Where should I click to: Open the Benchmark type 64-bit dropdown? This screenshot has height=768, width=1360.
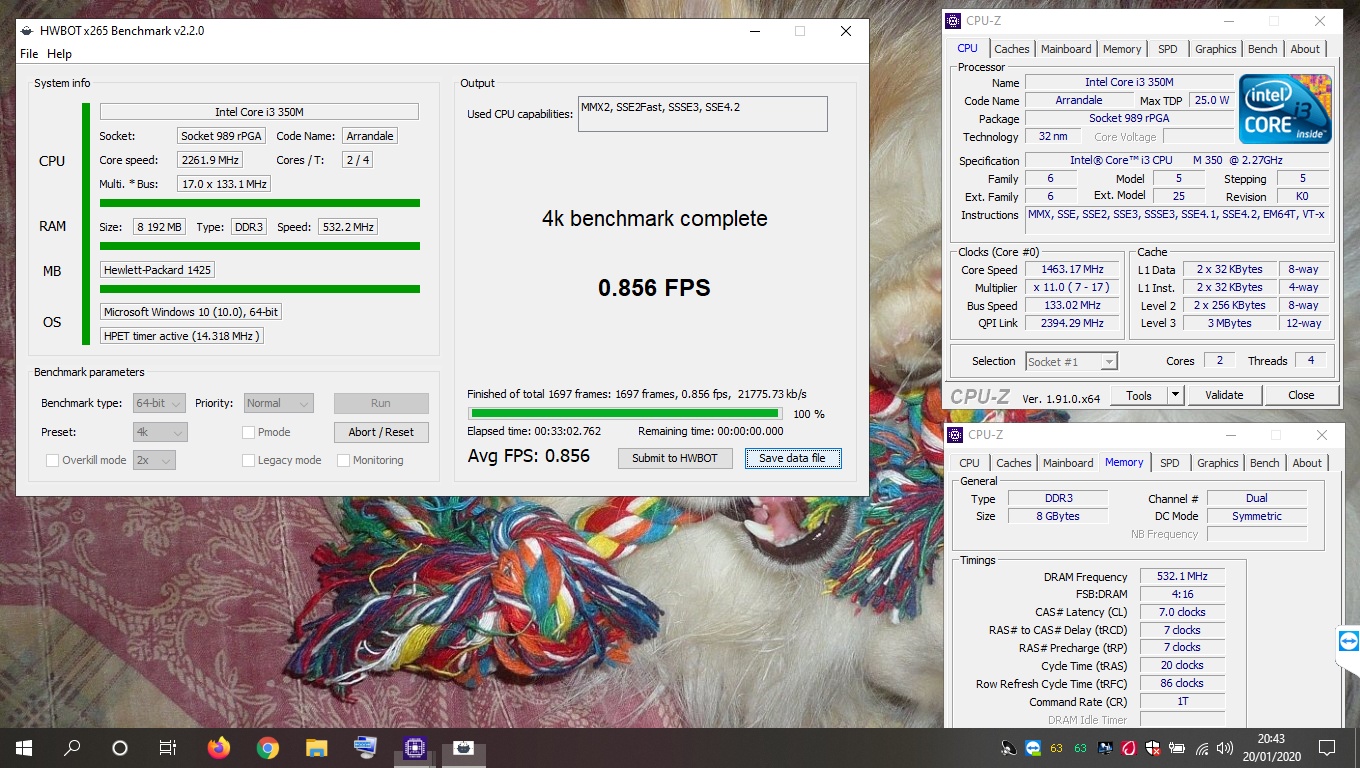159,403
